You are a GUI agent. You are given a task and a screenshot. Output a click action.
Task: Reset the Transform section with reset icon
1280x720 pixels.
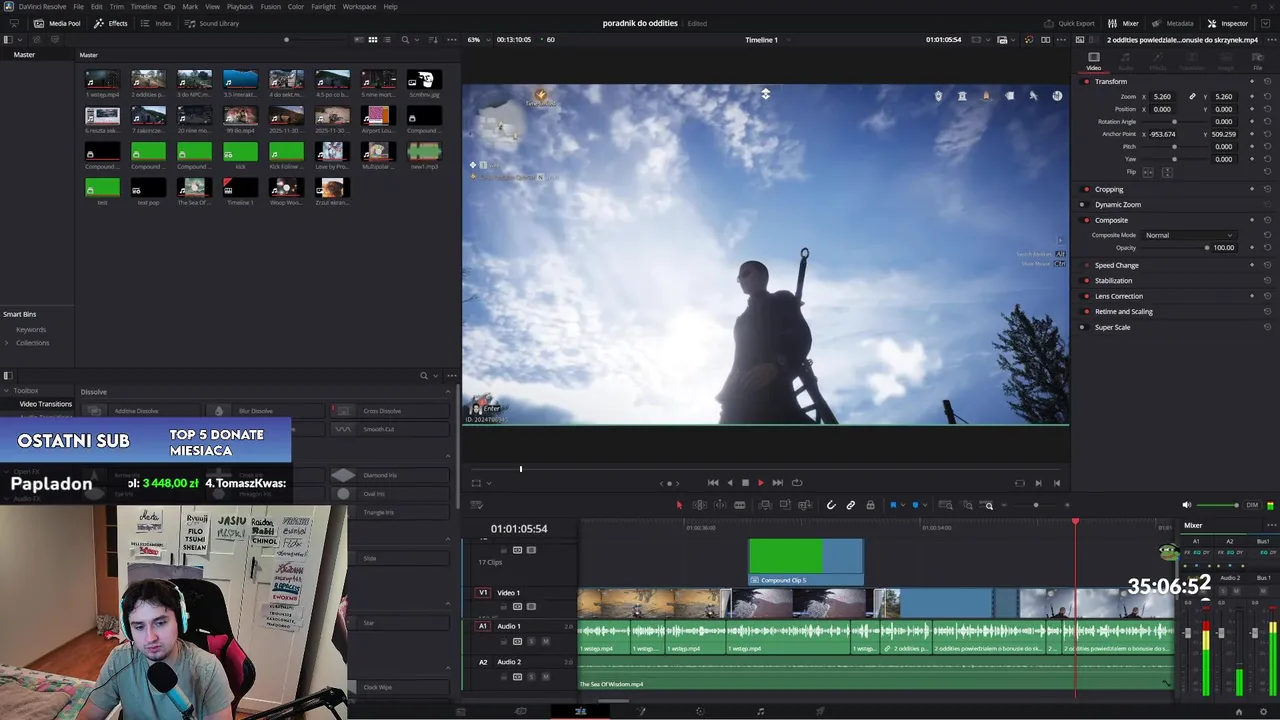1267,81
